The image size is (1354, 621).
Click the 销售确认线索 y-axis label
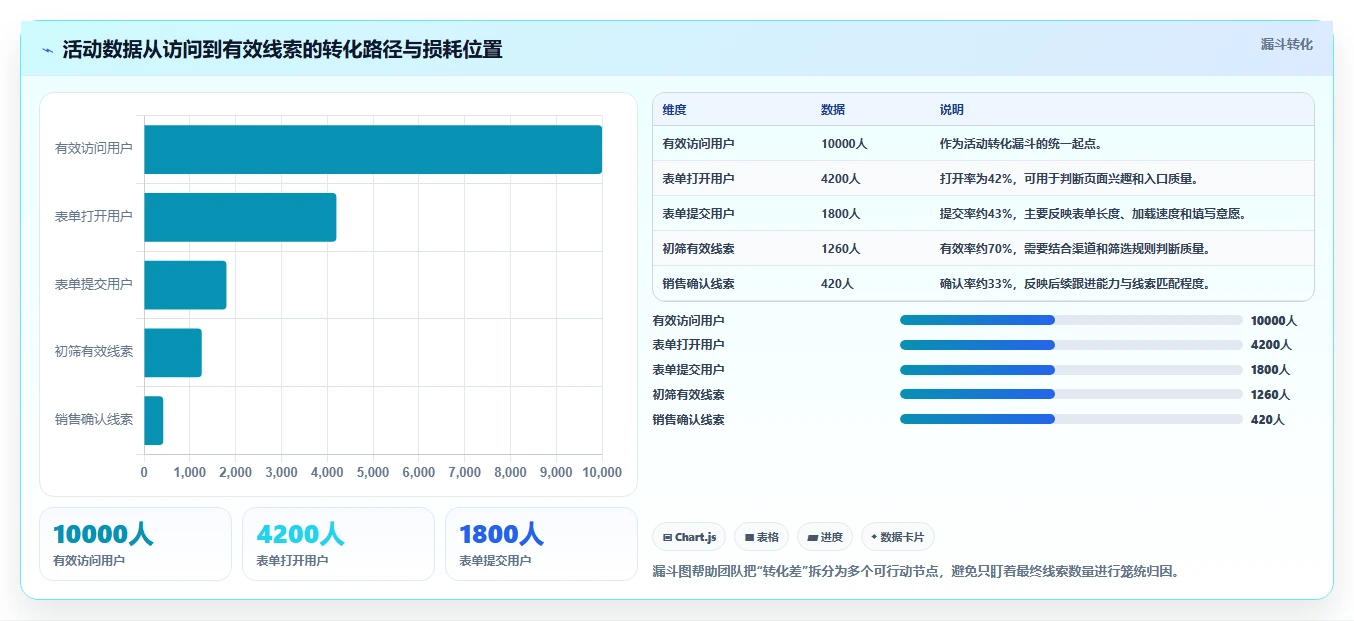[94, 420]
